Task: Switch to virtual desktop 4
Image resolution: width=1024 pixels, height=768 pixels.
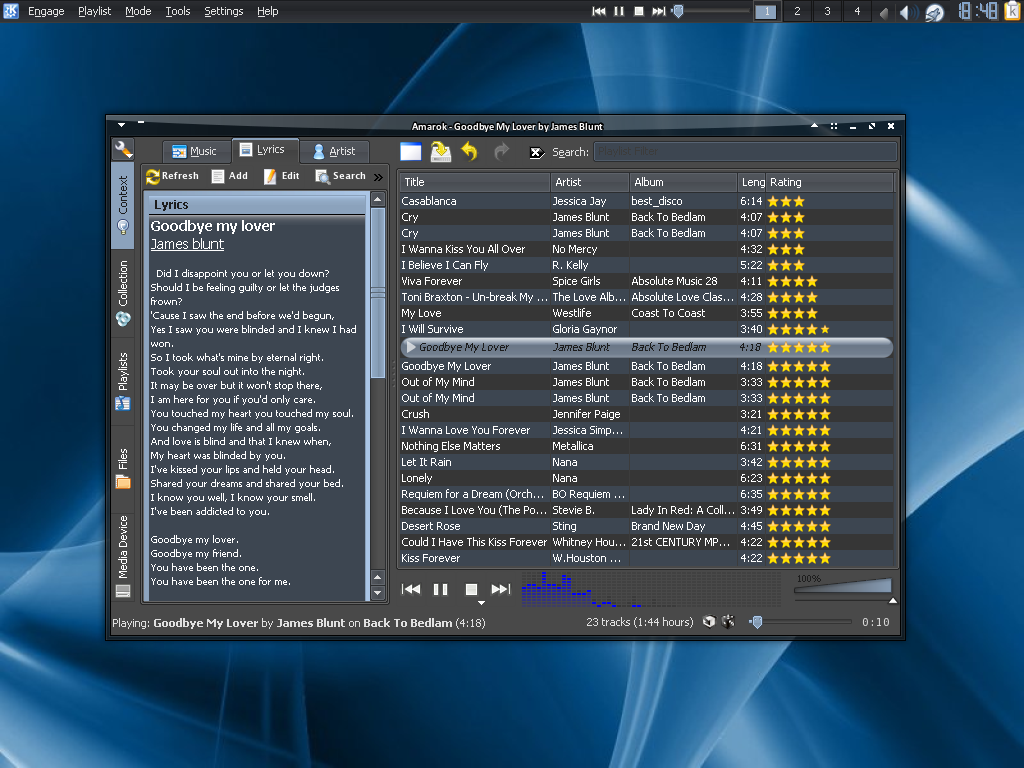Action: pyautogui.click(x=857, y=11)
